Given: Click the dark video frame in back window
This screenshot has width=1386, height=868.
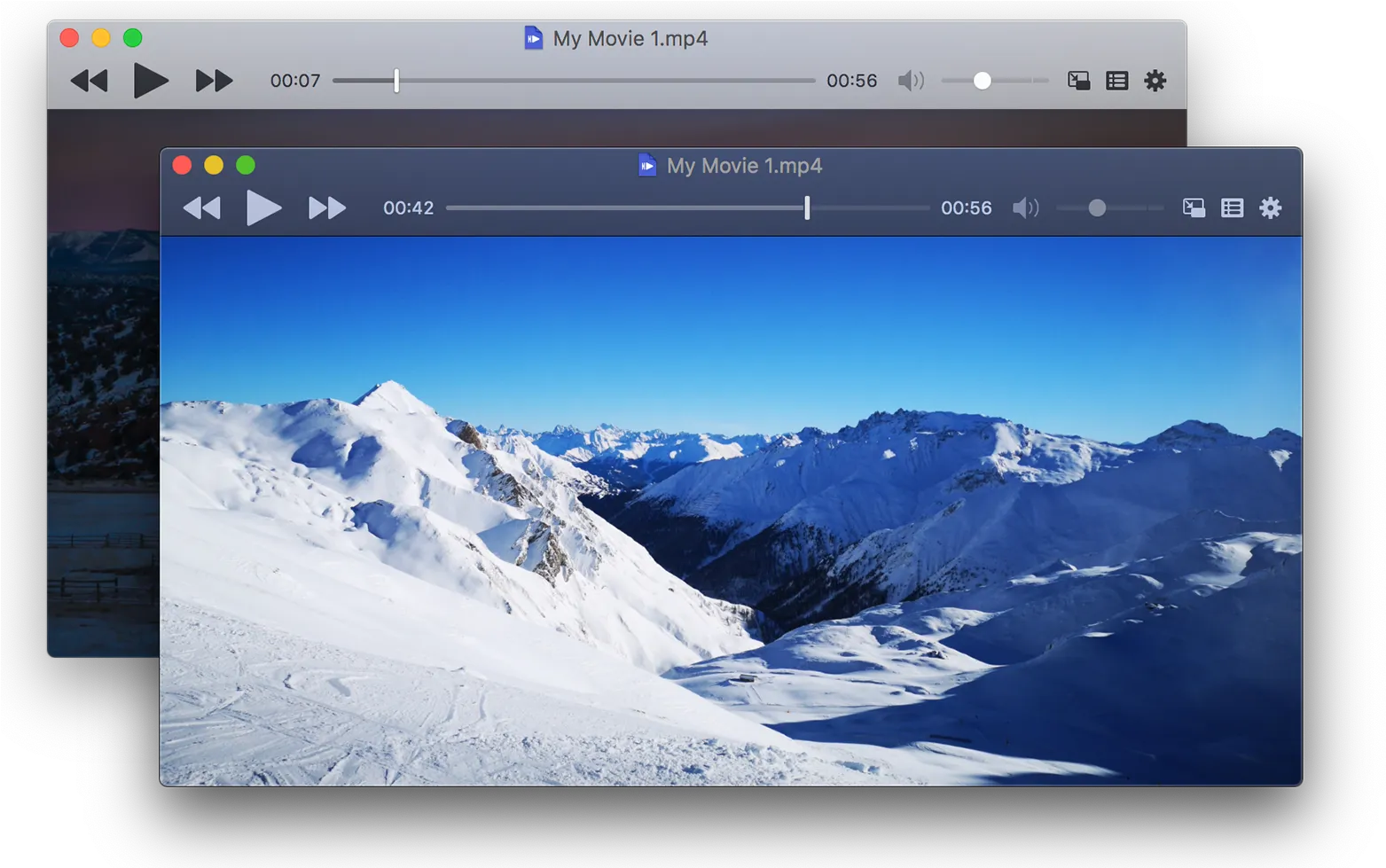Looking at the screenshot, I should (103, 381).
